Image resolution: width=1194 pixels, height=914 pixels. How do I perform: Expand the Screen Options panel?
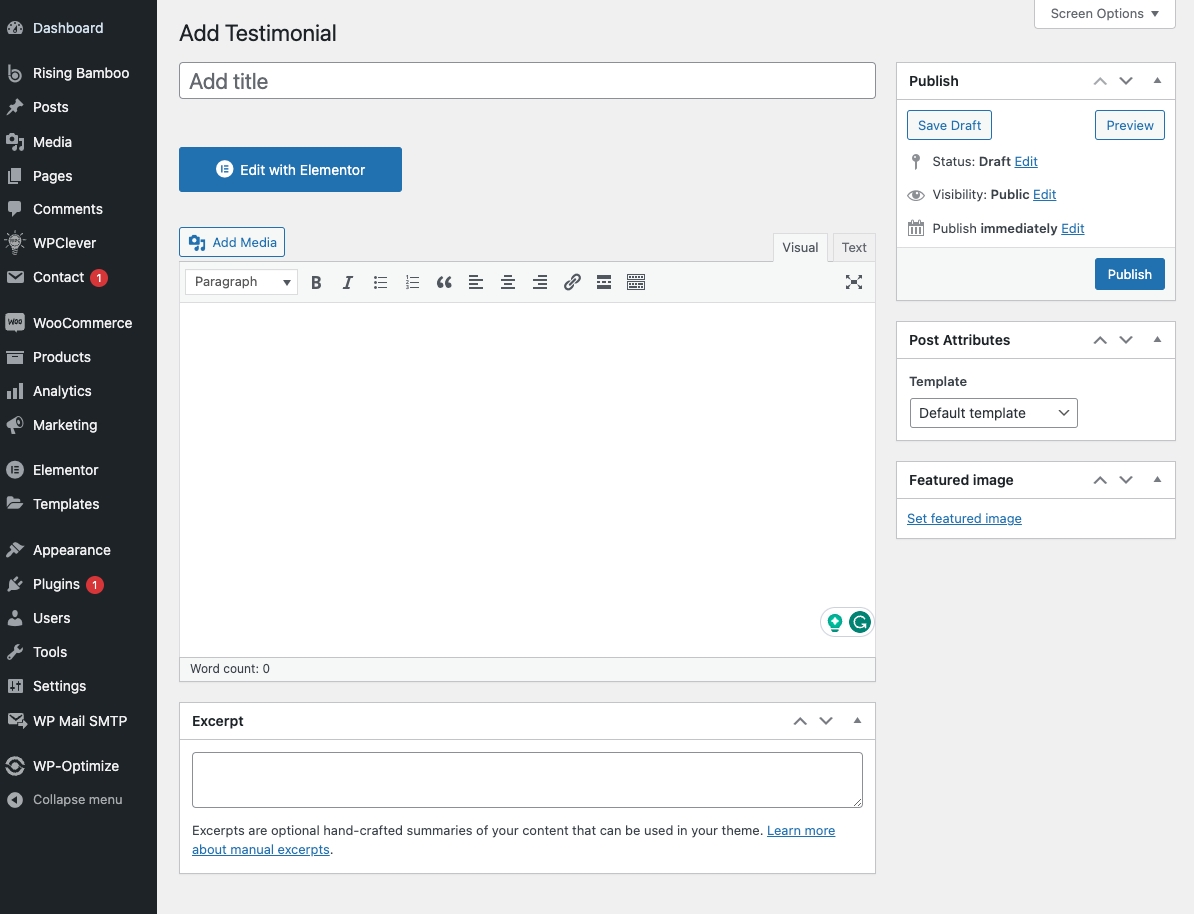(x=1104, y=14)
